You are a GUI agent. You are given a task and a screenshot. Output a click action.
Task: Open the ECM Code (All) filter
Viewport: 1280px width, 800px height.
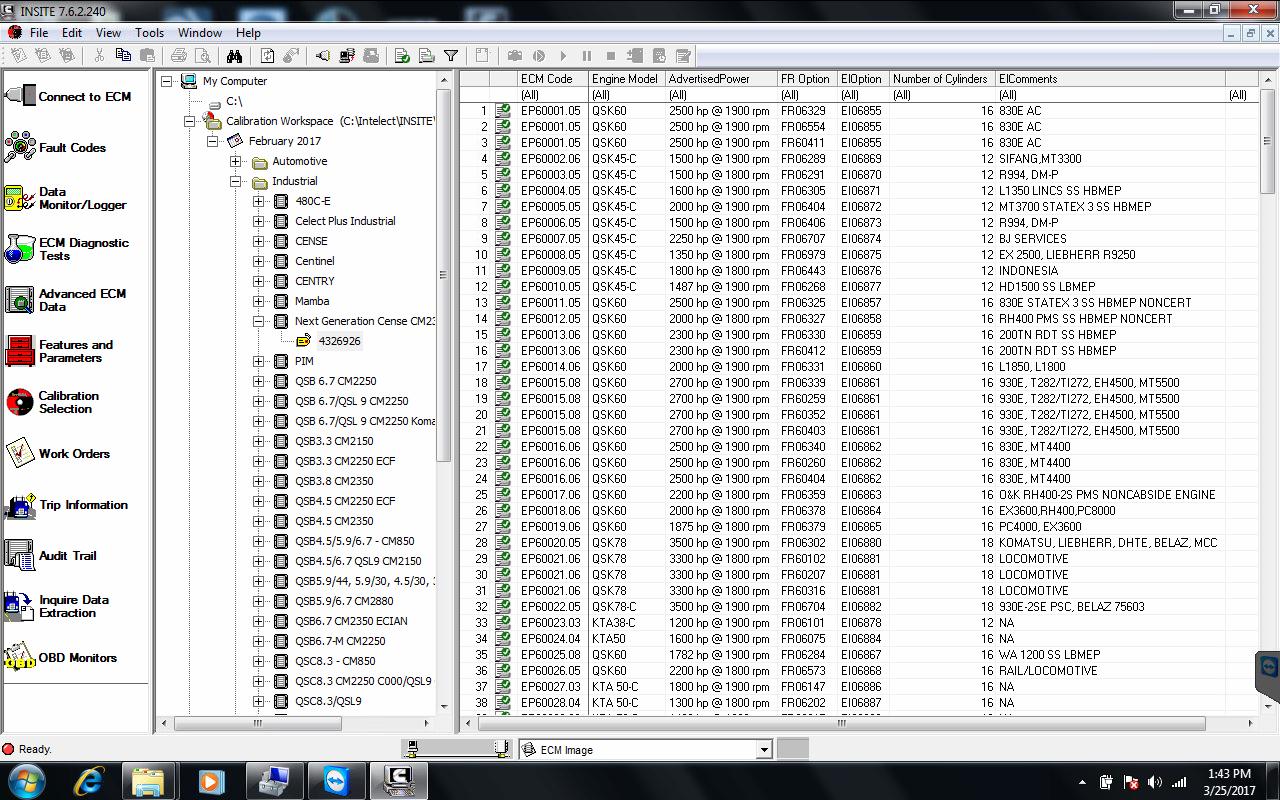click(x=552, y=95)
